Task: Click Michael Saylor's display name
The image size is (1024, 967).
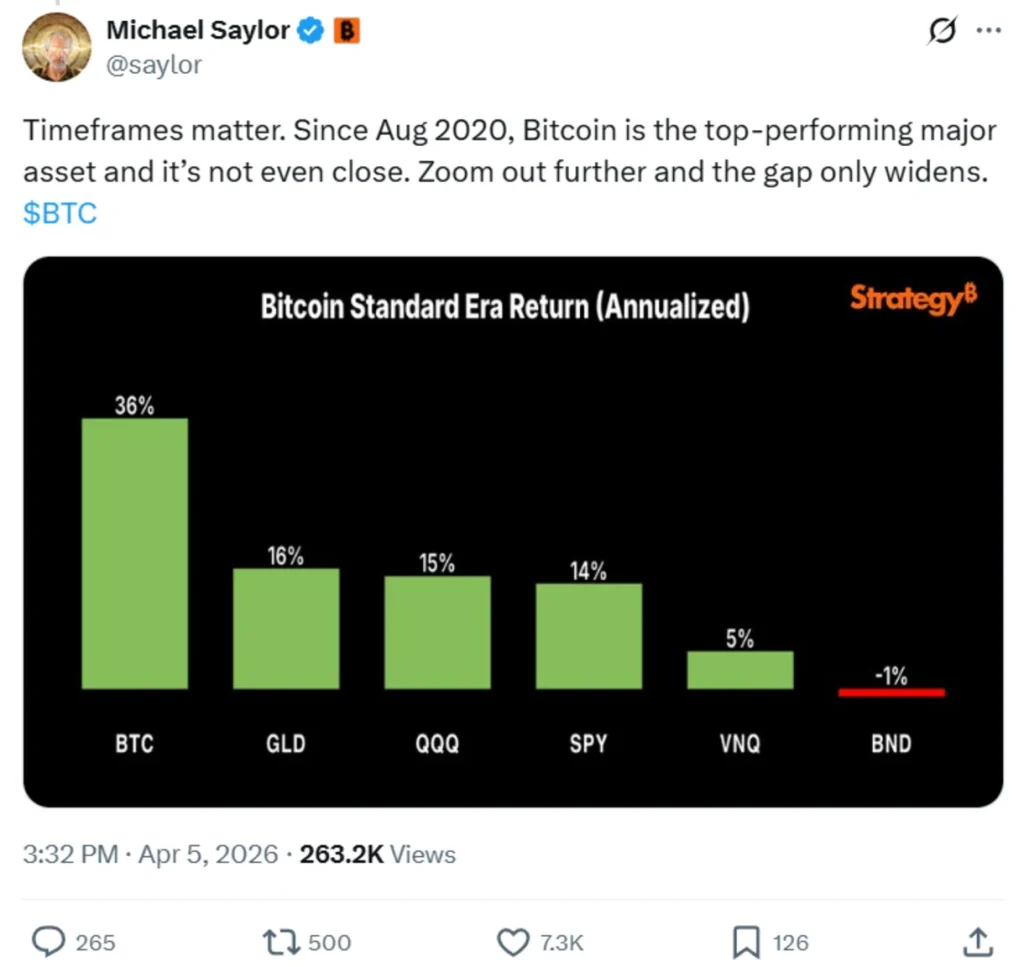Action: [x=199, y=30]
